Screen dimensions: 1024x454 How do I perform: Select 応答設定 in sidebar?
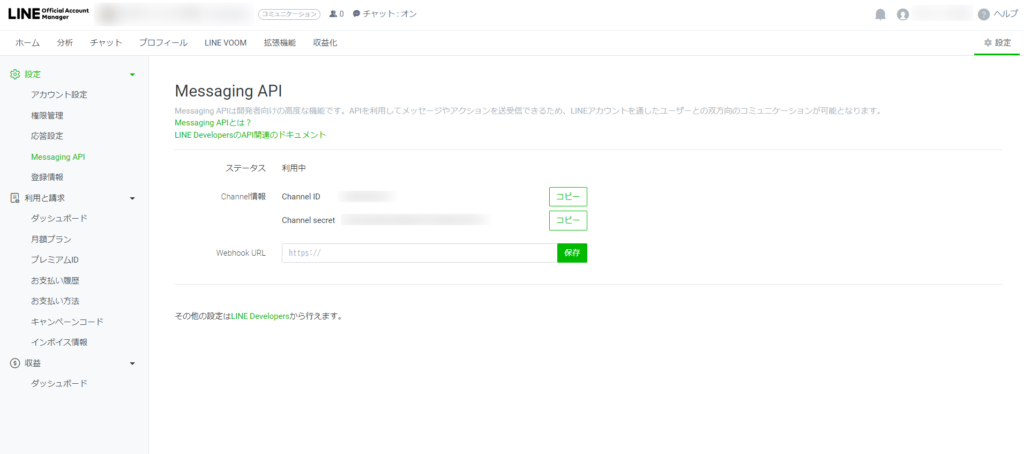click(x=47, y=136)
